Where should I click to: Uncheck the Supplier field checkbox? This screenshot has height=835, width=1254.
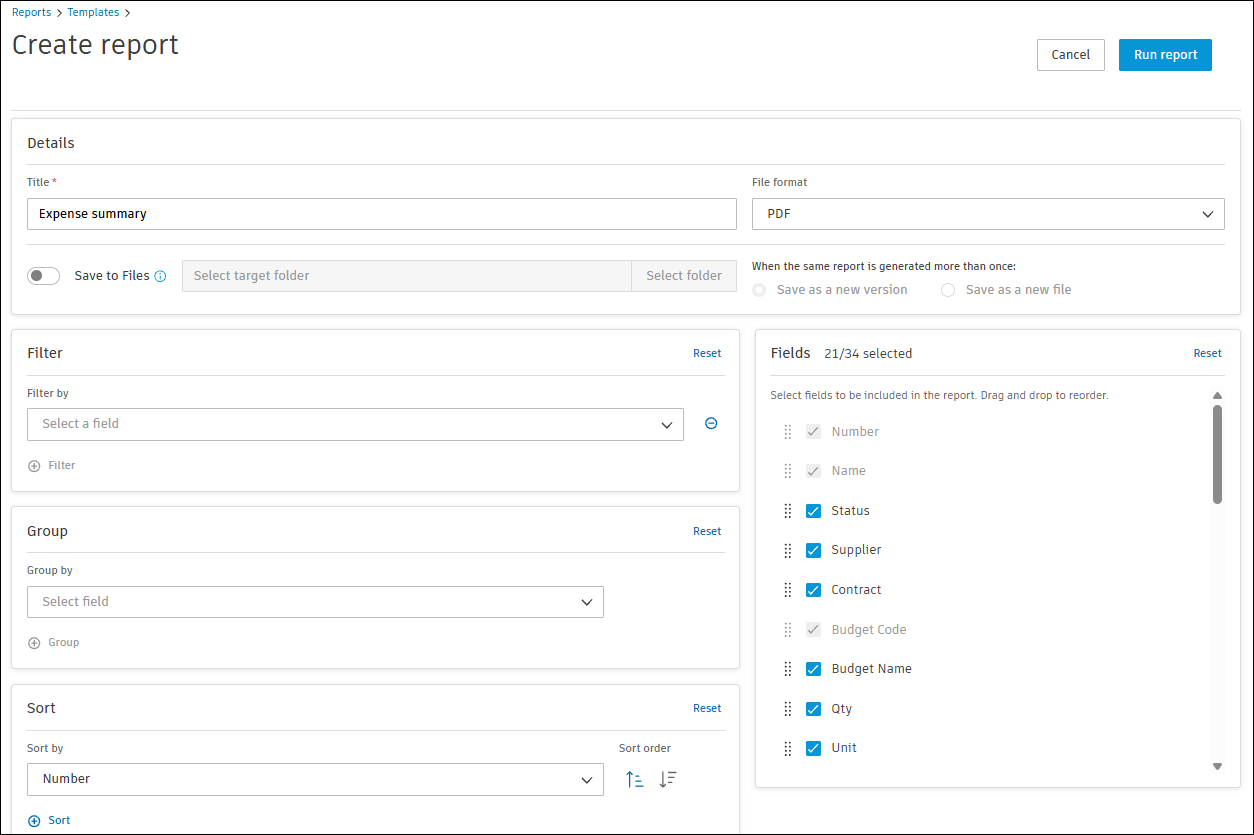tap(813, 551)
